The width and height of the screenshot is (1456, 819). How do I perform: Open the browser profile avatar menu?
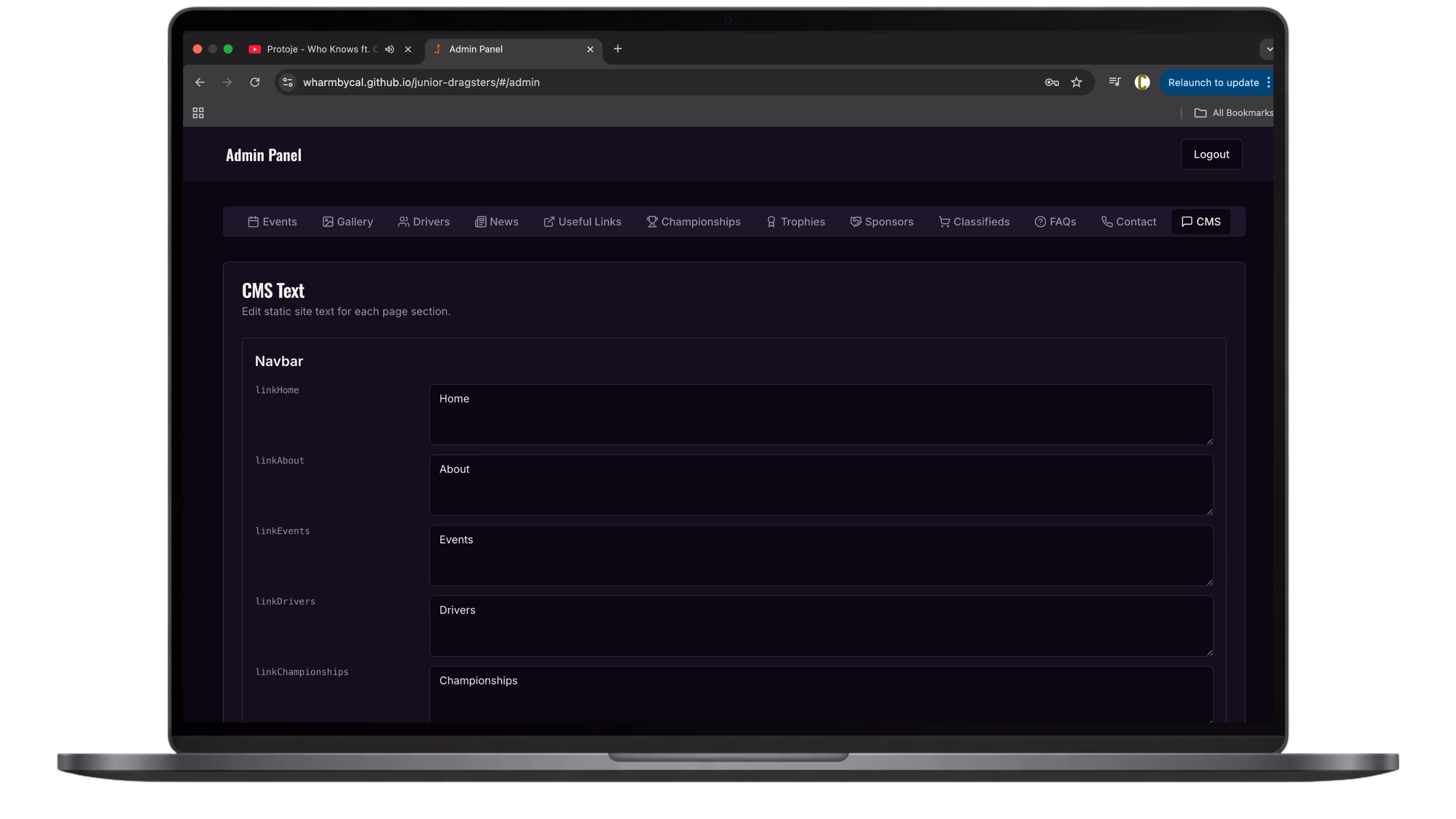(x=1143, y=82)
